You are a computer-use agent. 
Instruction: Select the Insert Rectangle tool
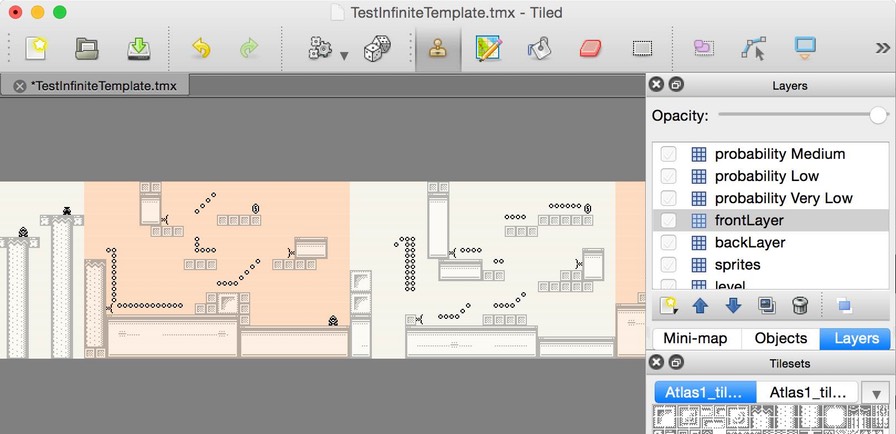805,49
